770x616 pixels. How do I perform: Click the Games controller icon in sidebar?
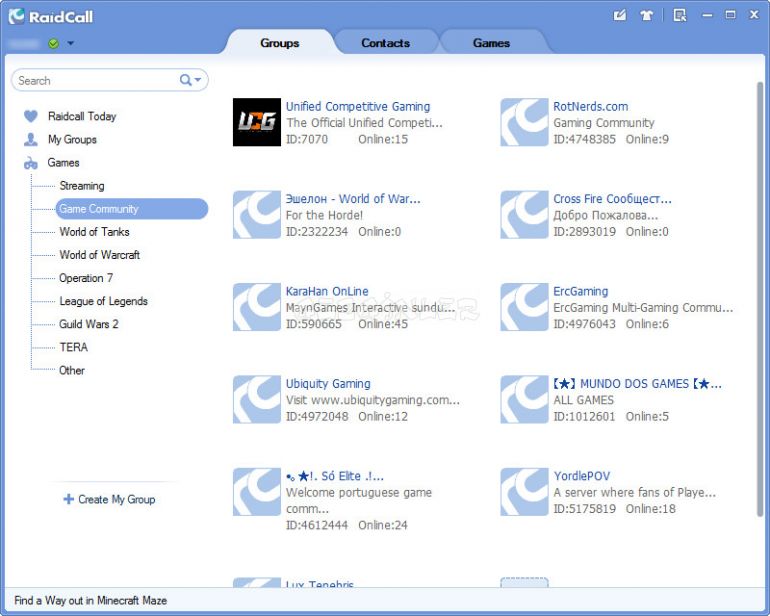tap(31, 163)
